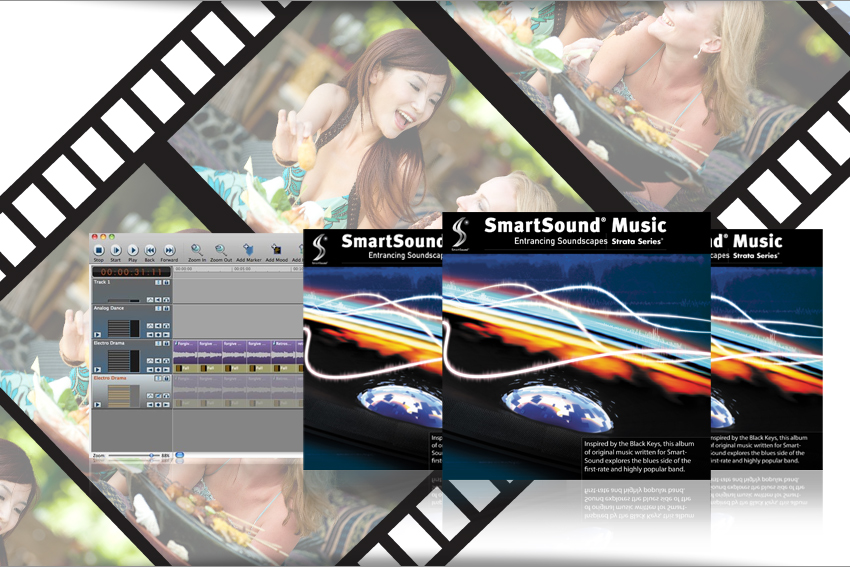
Task: Solo the white-titled Electro Drama track via headphones
Action: click(x=166, y=360)
